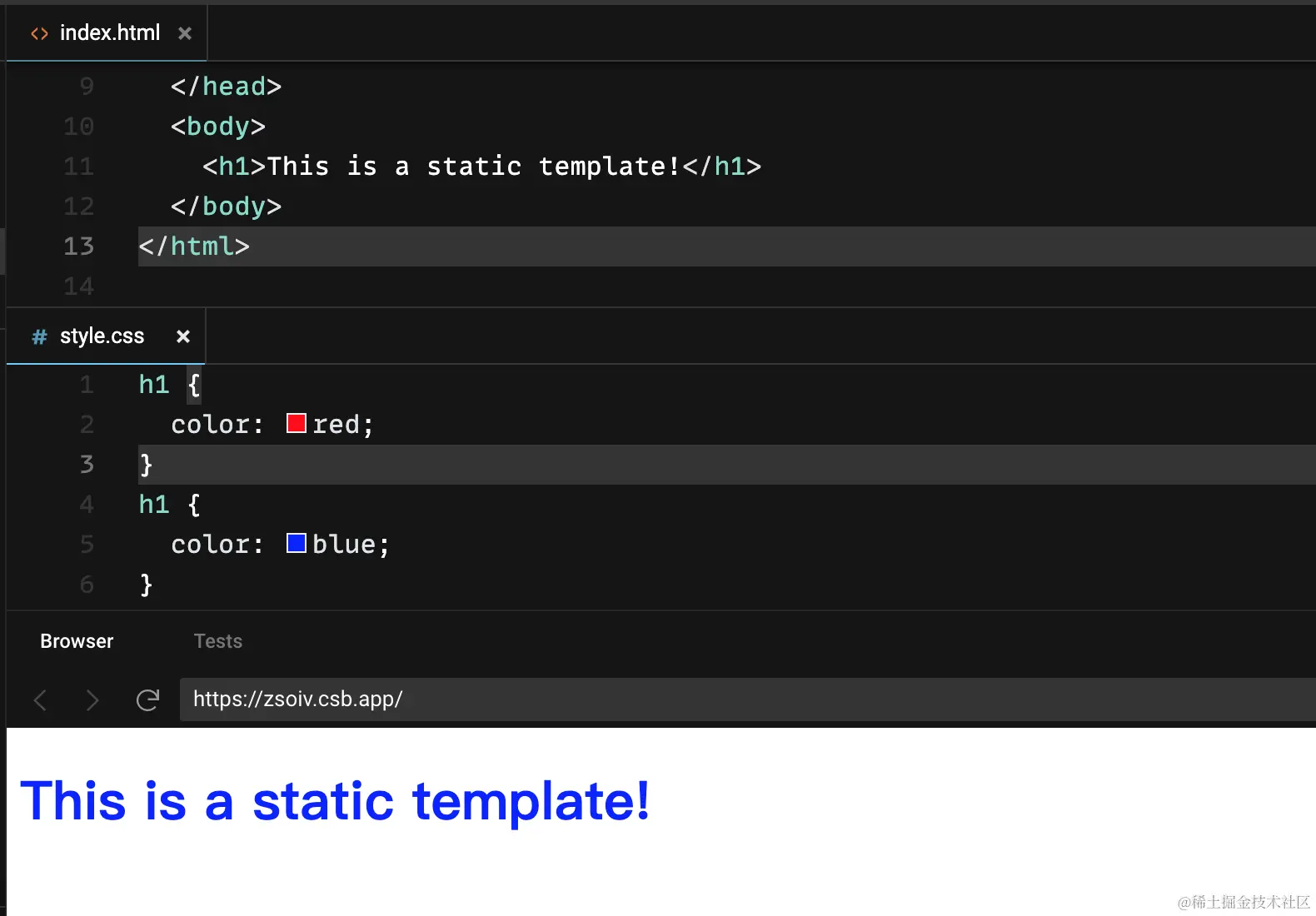Click line number 13 in index.html

pyautogui.click(x=79, y=246)
